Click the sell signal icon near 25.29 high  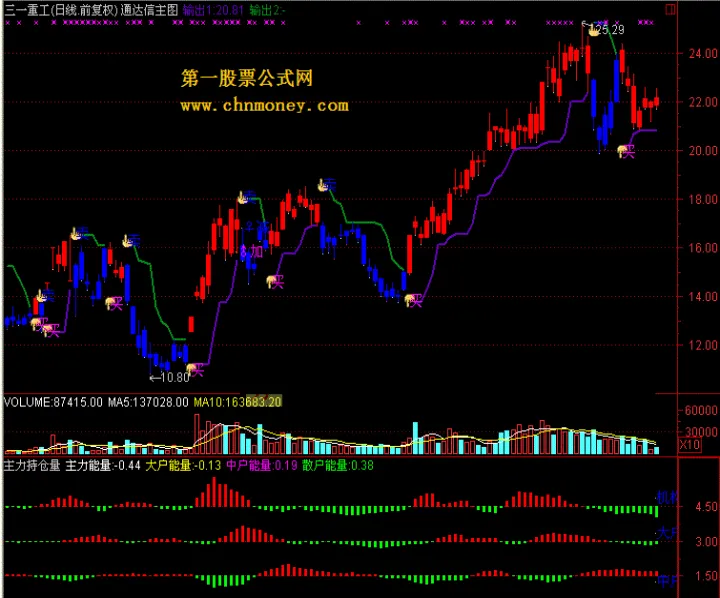click(594, 30)
